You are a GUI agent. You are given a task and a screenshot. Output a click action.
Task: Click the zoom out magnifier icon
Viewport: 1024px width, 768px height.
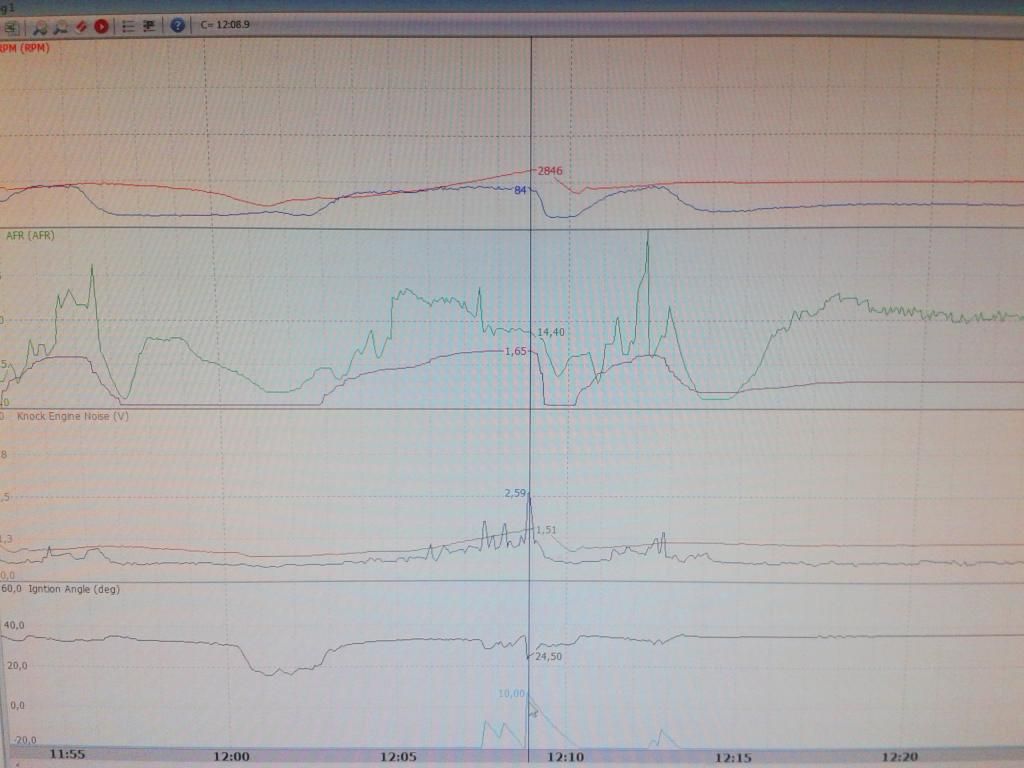point(61,26)
